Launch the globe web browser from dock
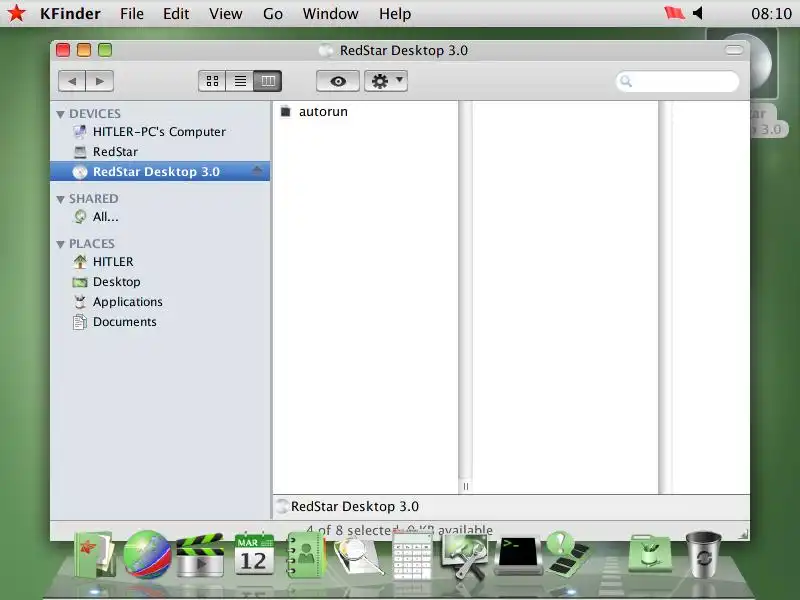This screenshot has width=800, height=600. click(x=147, y=554)
